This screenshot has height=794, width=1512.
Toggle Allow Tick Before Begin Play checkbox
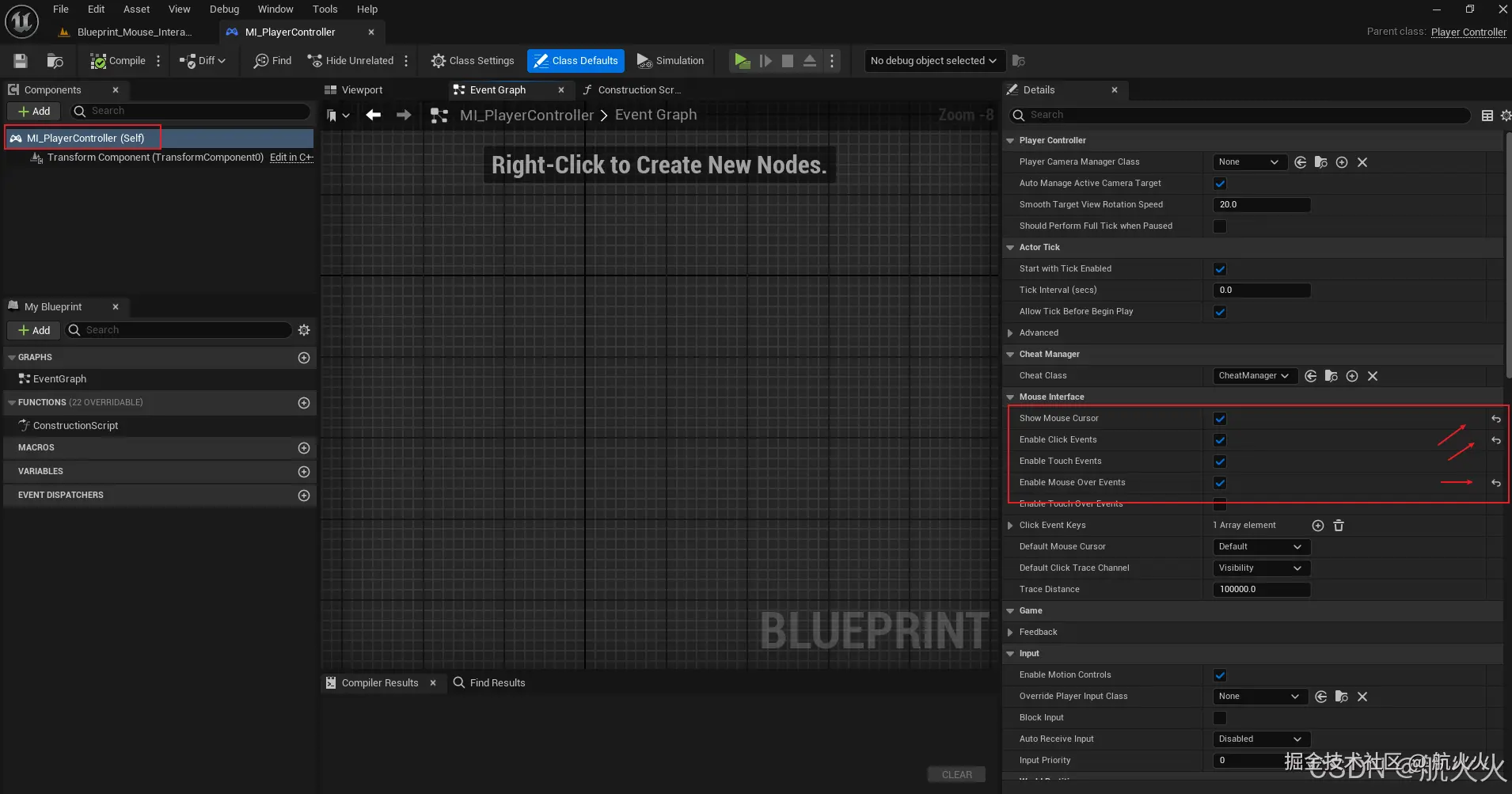click(x=1220, y=312)
